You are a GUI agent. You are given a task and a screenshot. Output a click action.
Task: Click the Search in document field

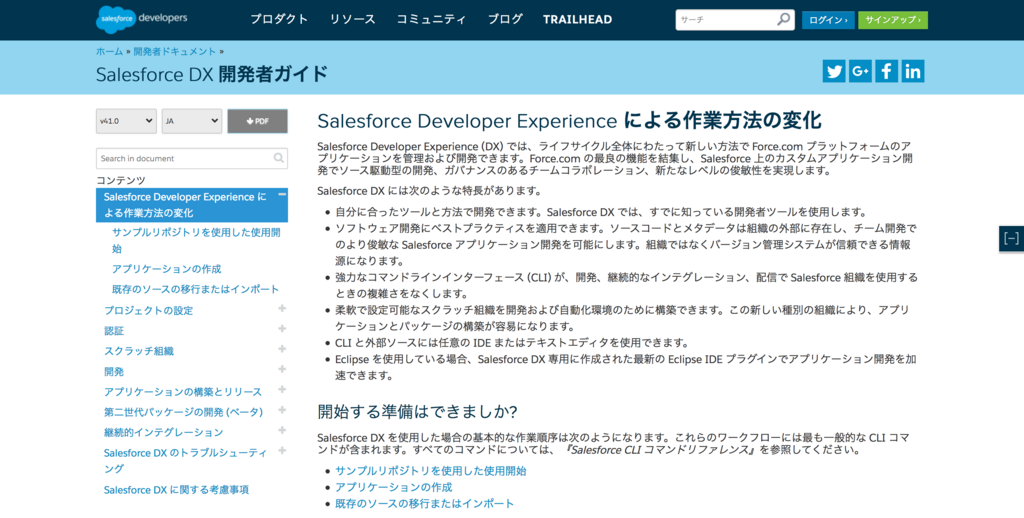click(191, 158)
